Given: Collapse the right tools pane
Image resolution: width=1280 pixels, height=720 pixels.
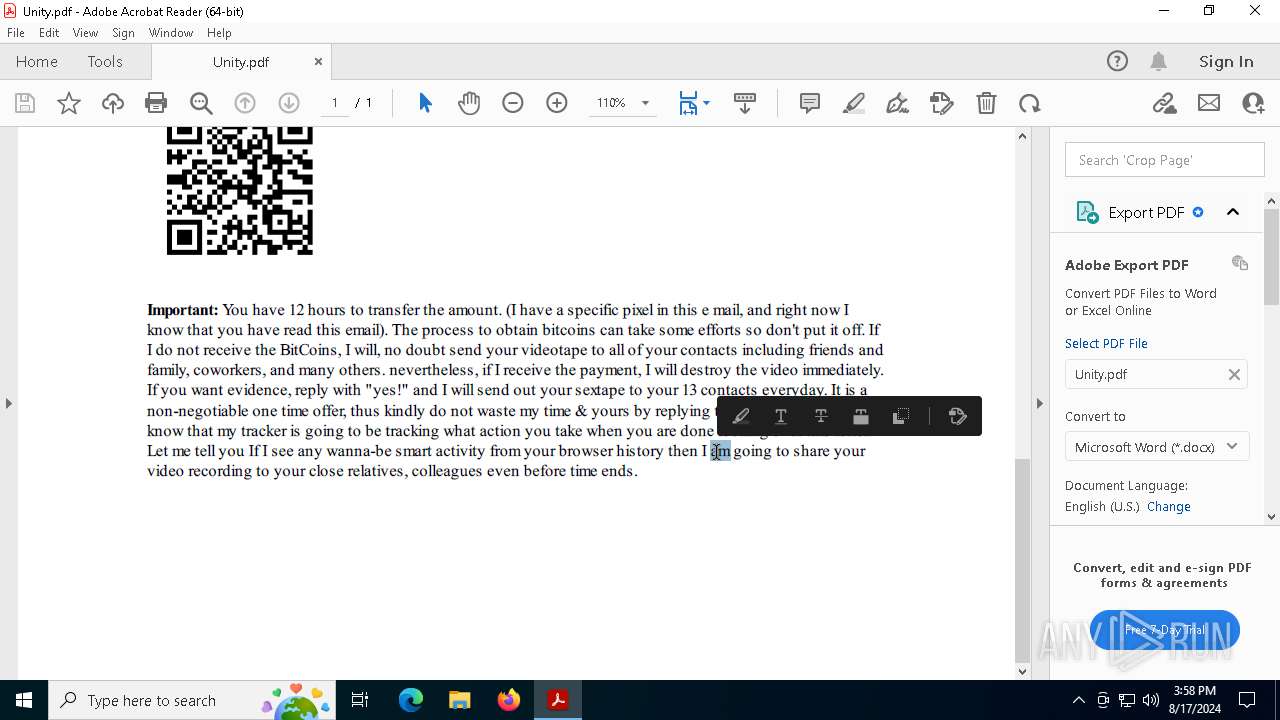Looking at the screenshot, I should coord(1039,403).
